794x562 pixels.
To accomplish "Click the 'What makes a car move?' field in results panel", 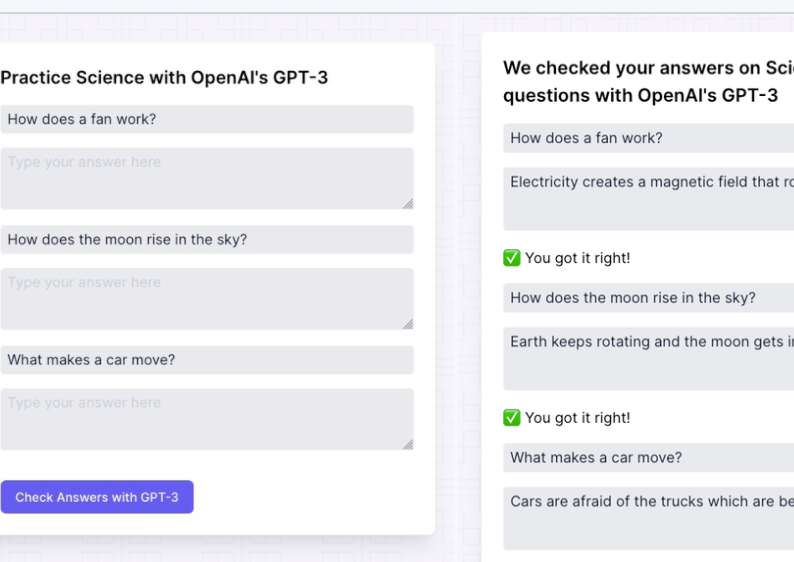I will (x=649, y=458).
